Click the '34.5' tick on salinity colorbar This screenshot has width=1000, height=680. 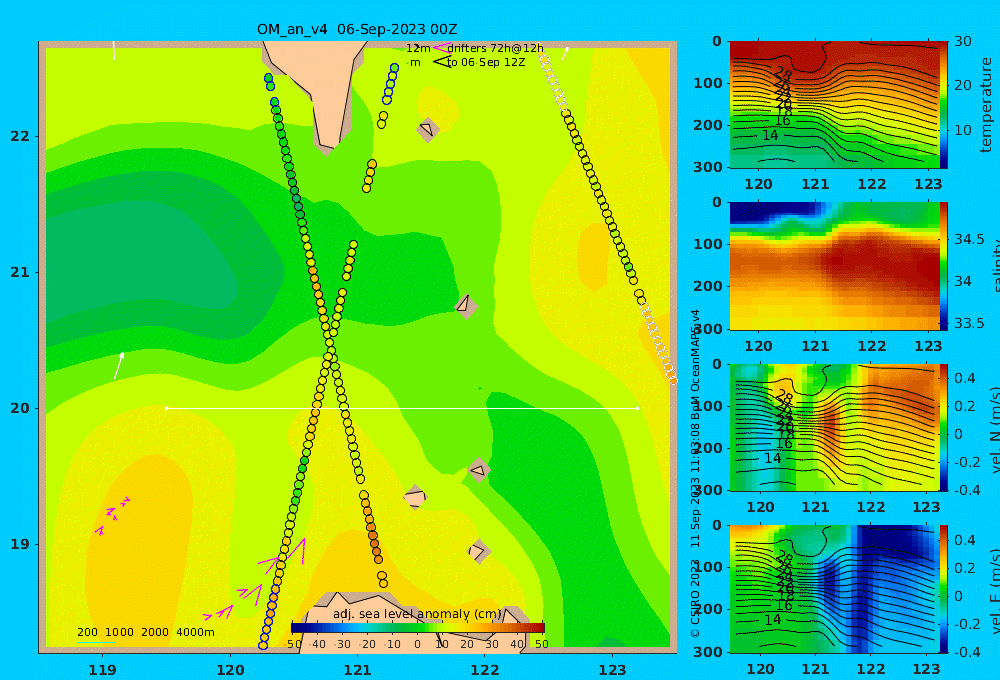point(969,240)
